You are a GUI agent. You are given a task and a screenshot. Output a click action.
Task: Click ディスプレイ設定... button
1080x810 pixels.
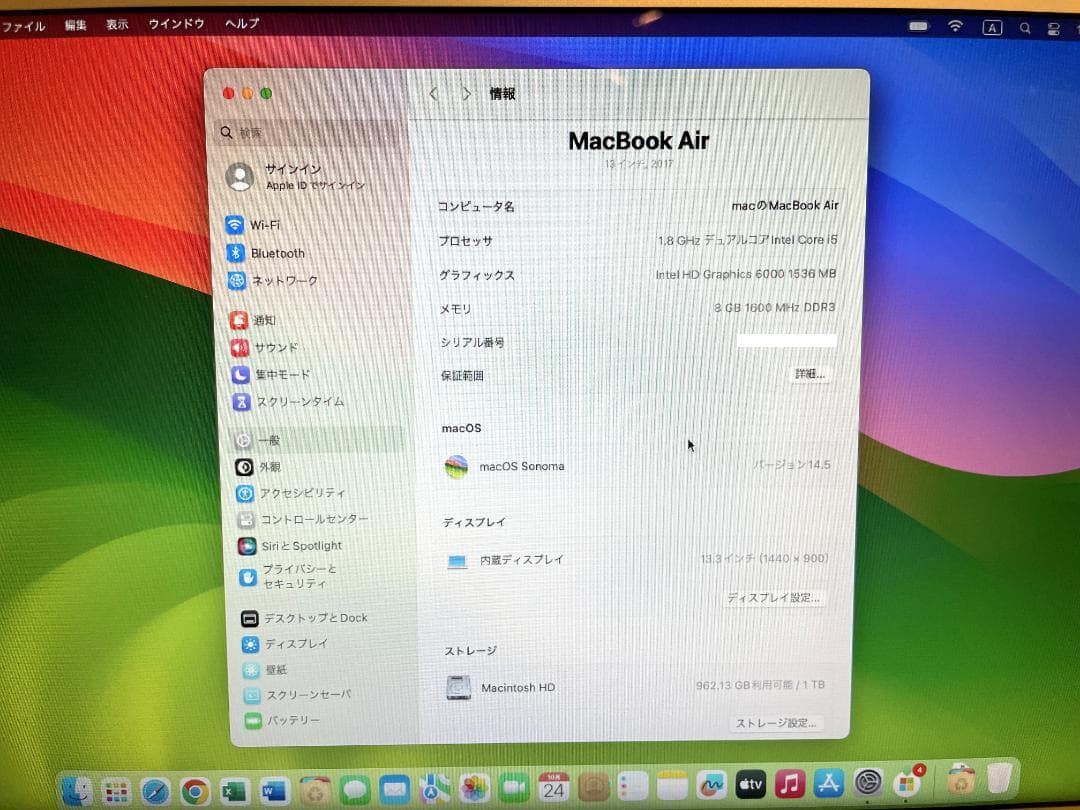[x=773, y=598]
